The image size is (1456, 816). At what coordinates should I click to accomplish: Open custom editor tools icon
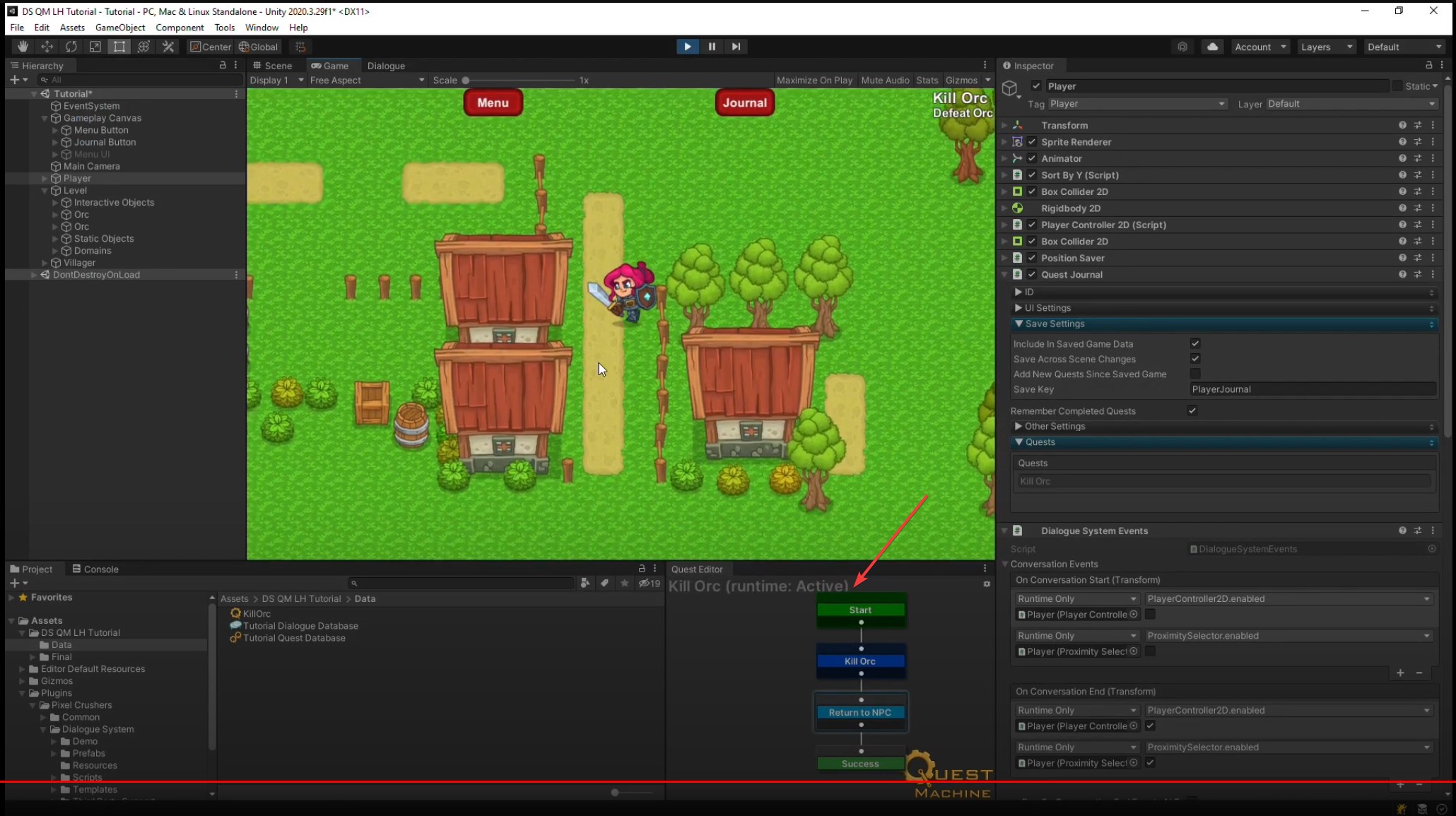(x=168, y=47)
